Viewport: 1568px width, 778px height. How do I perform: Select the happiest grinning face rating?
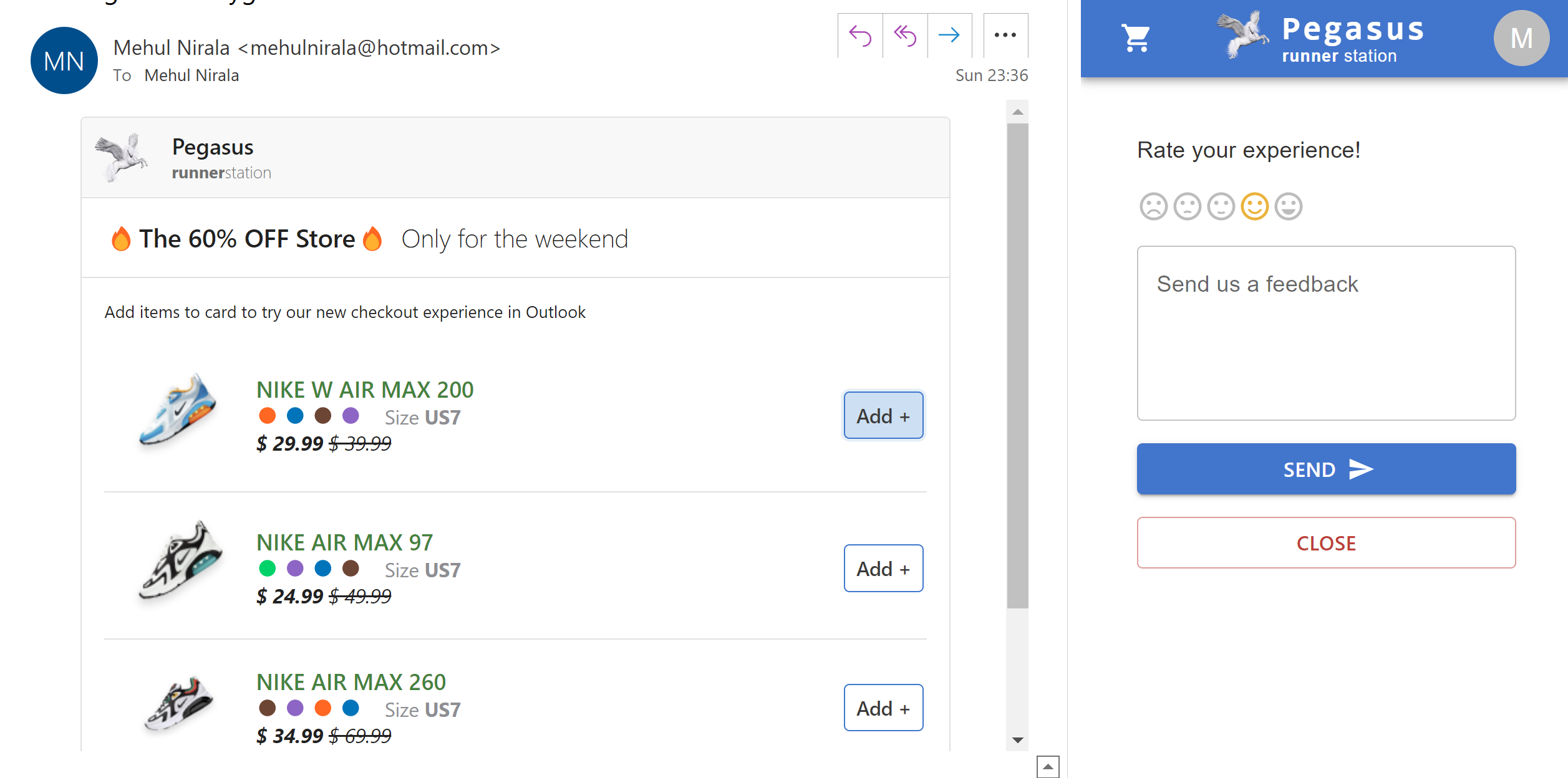pyautogui.click(x=1288, y=206)
